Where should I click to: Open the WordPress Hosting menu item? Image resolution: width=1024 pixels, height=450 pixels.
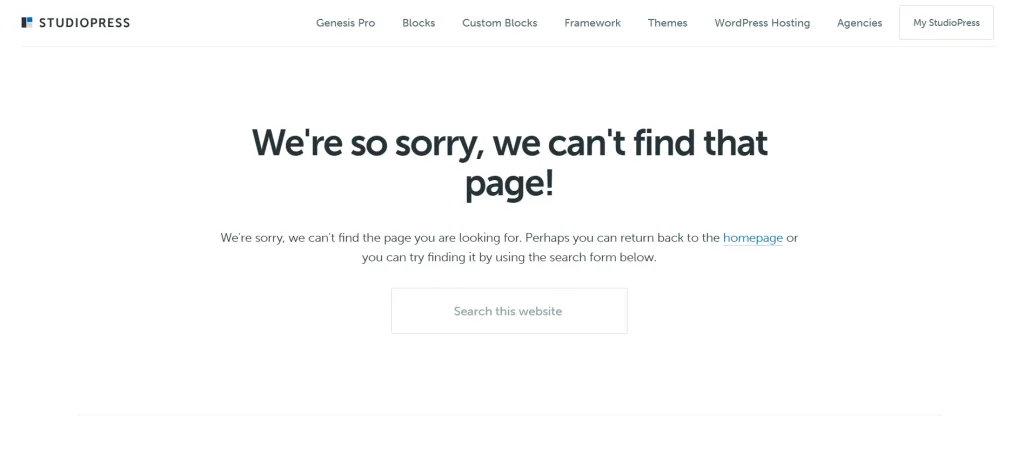pos(762,23)
